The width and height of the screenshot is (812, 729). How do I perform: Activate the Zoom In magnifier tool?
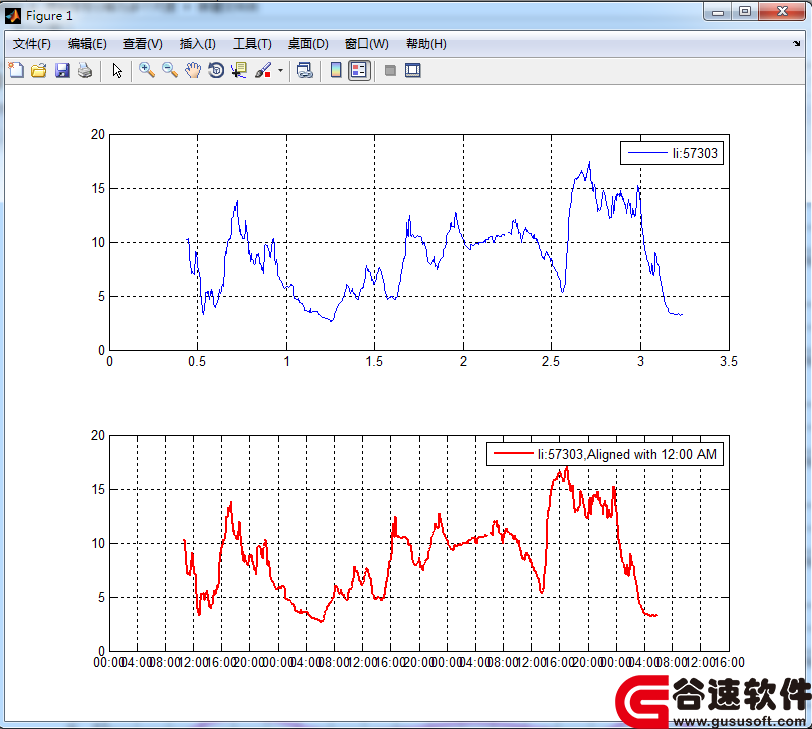click(x=147, y=70)
